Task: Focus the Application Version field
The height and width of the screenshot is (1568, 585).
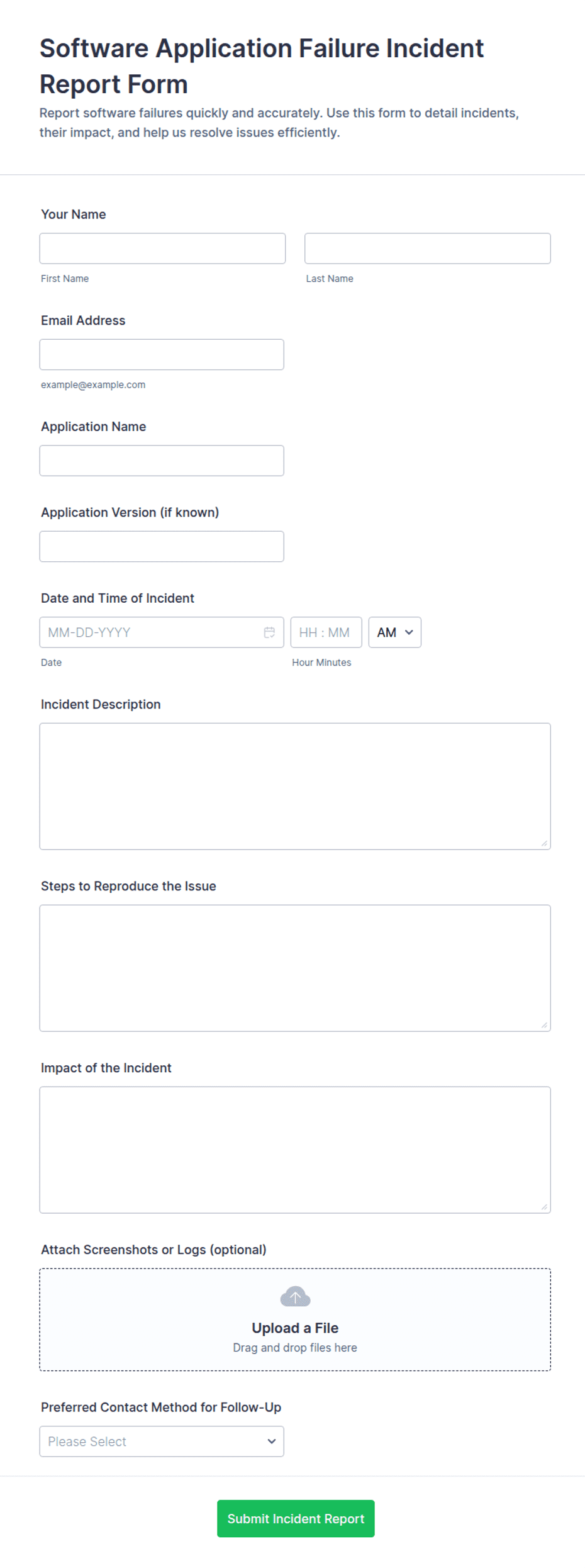Action: click(x=162, y=546)
